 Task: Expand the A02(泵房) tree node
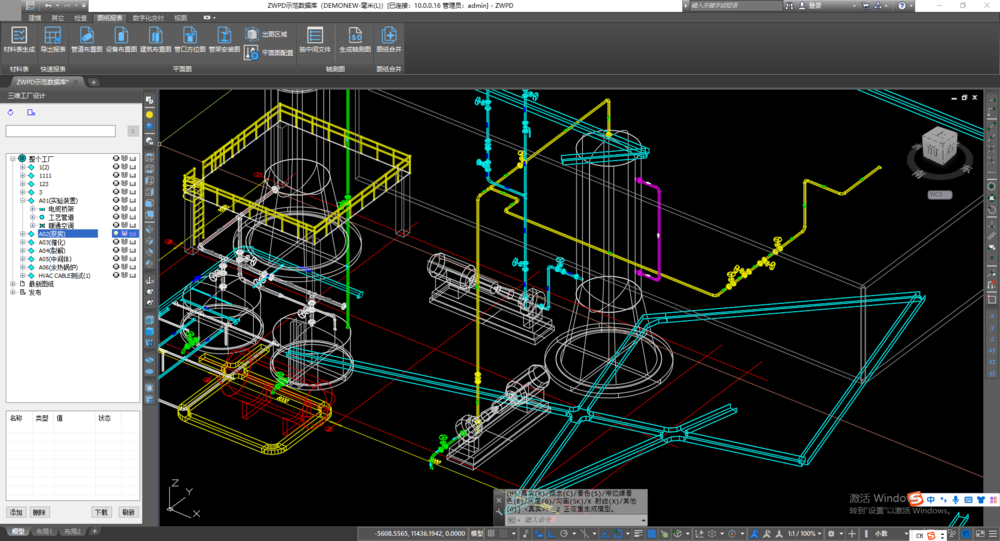coord(22,233)
